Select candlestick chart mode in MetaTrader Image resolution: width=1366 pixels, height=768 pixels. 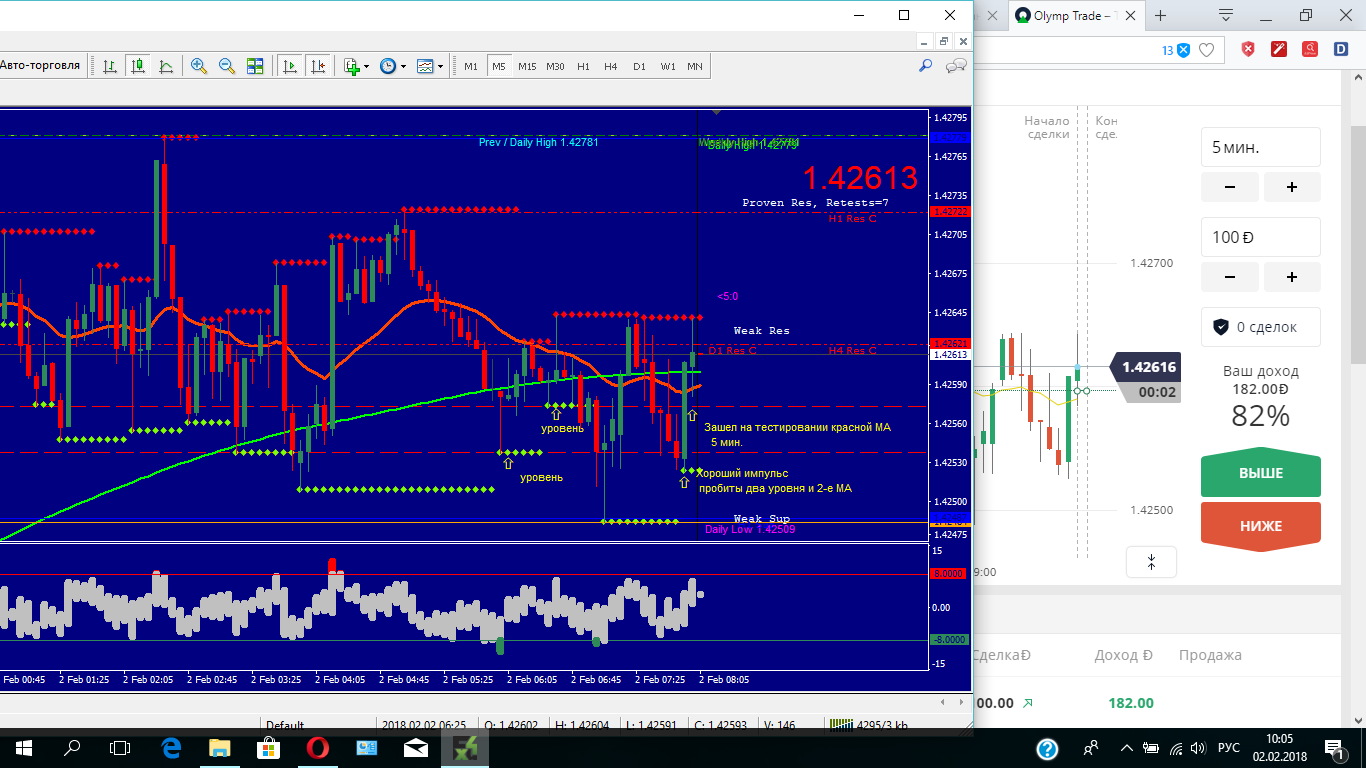click(138, 66)
